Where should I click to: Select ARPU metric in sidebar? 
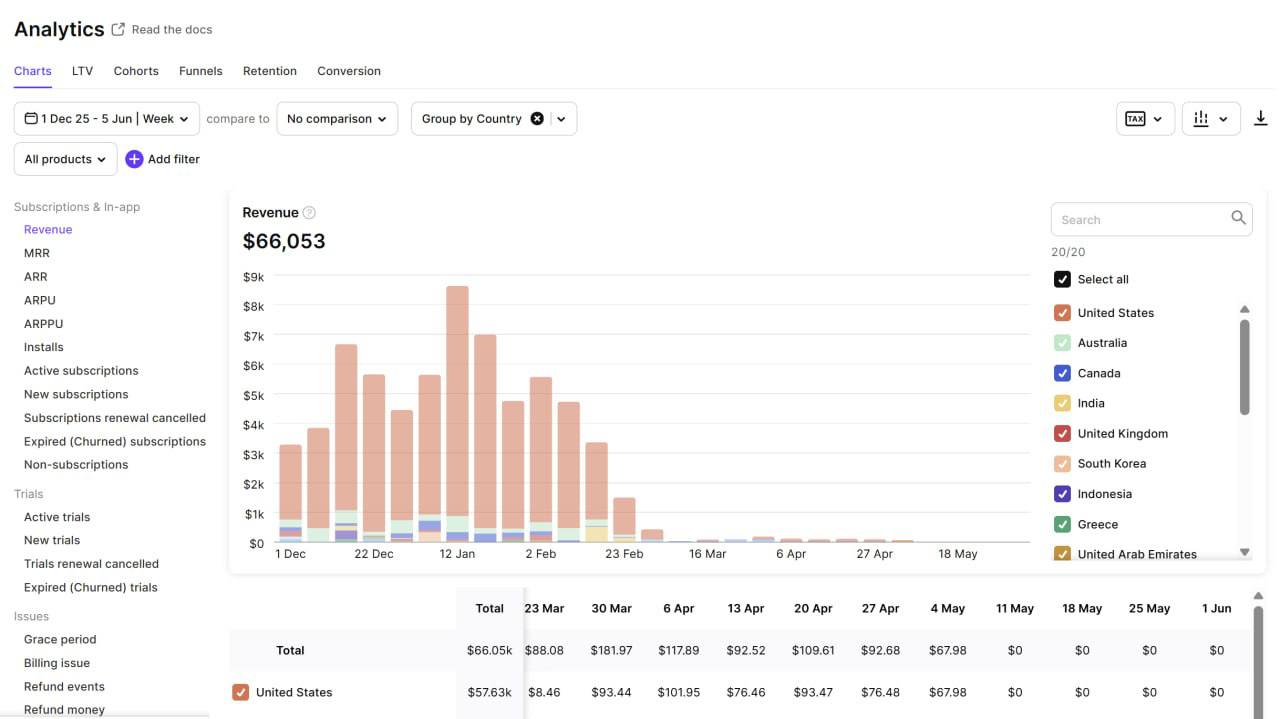tap(40, 300)
